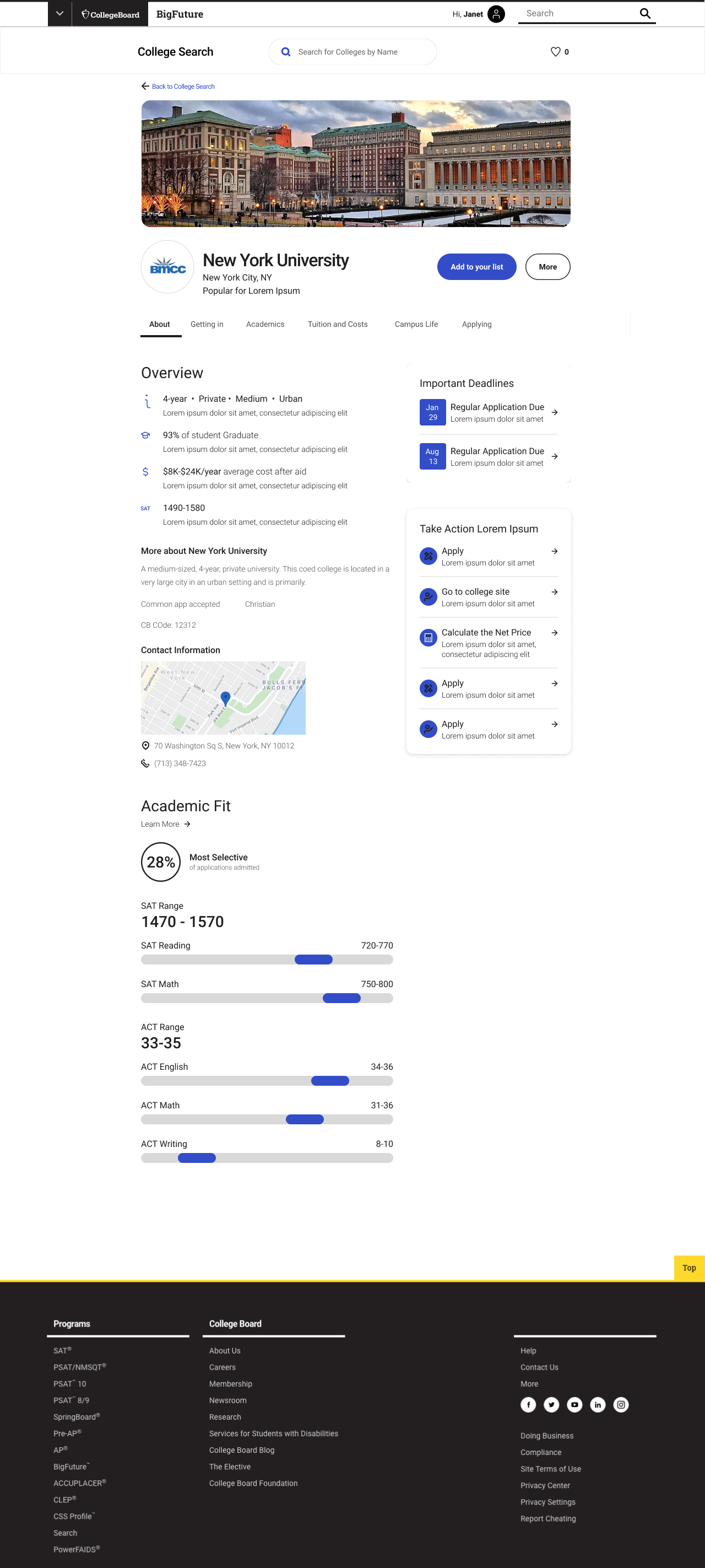Open the YouTube social icon

(574, 1405)
